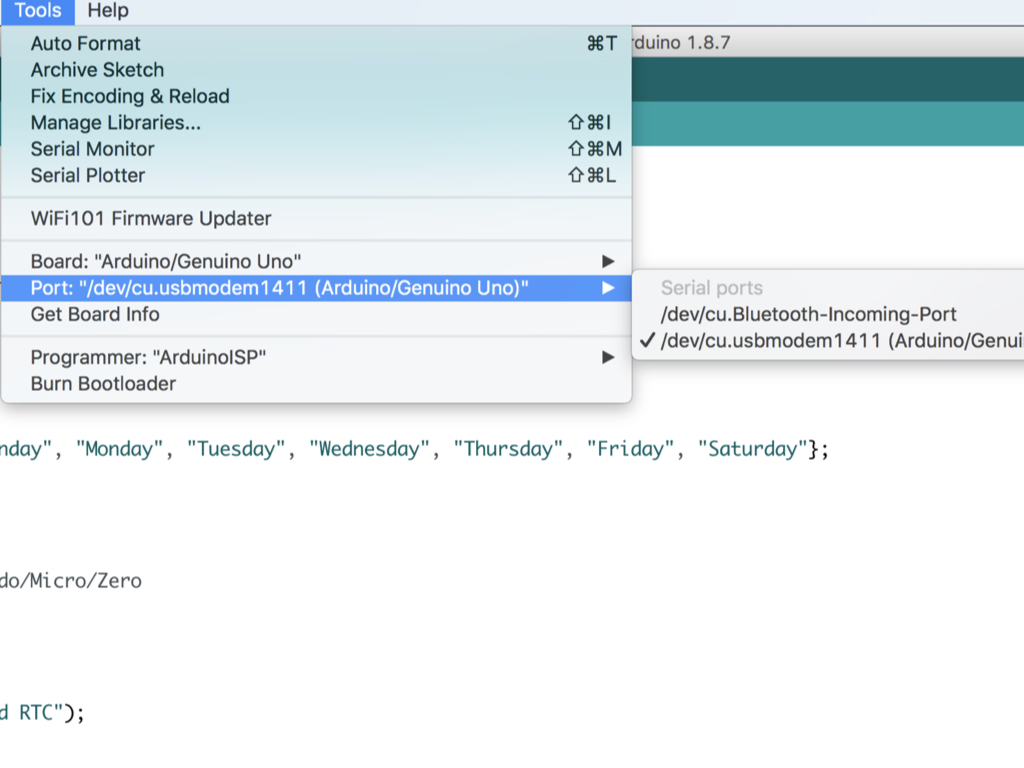The image size is (1024, 768).
Task: Open the Help menu
Action: click(x=108, y=10)
